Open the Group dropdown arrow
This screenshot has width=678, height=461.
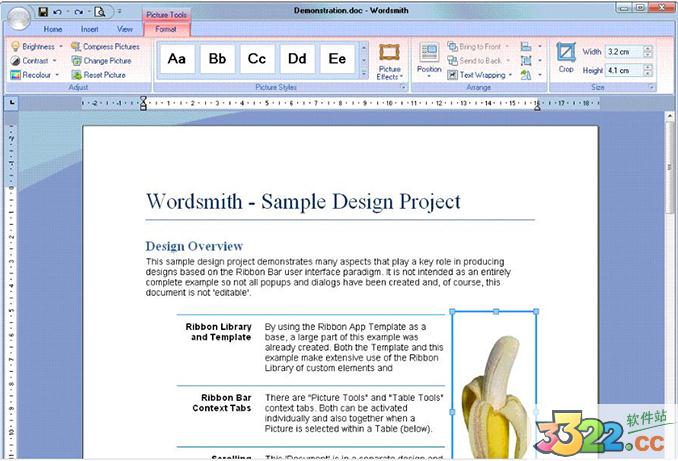540,61
